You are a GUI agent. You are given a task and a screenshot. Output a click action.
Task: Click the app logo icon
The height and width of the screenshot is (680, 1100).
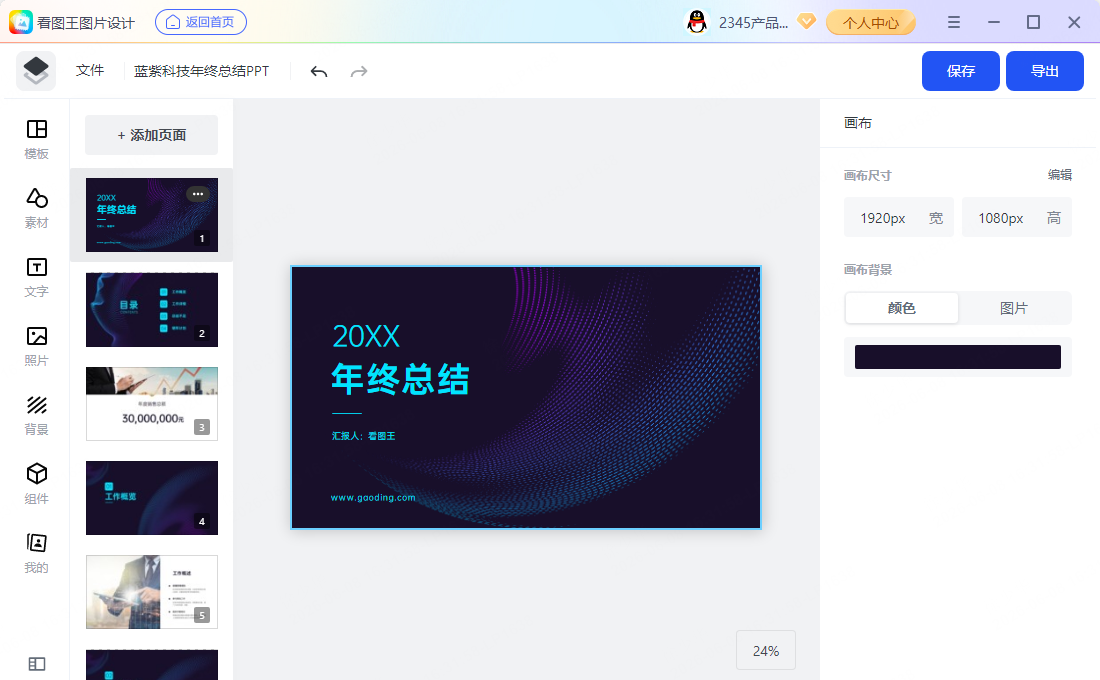click(21, 22)
